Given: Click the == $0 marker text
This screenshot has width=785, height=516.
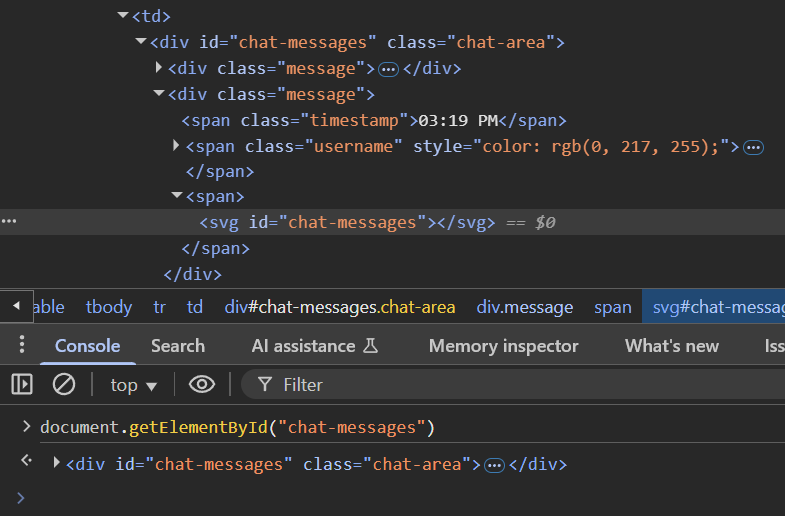Looking at the screenshot, I should click(x=531, y=222).
